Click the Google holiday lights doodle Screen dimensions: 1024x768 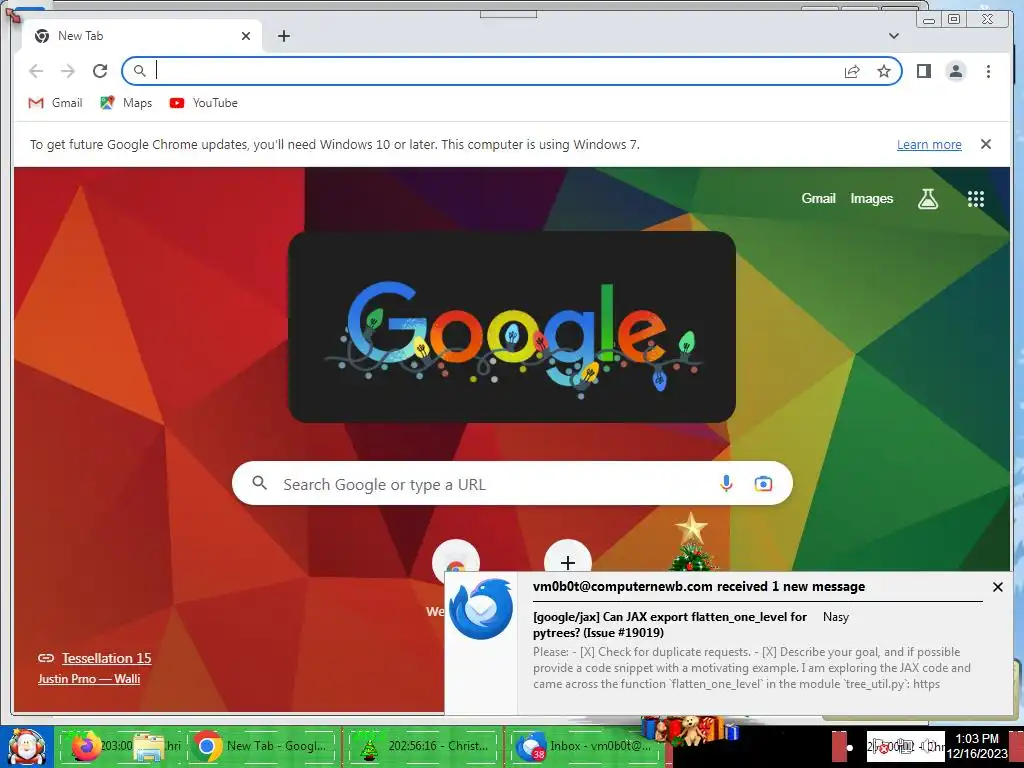point(512,327)
